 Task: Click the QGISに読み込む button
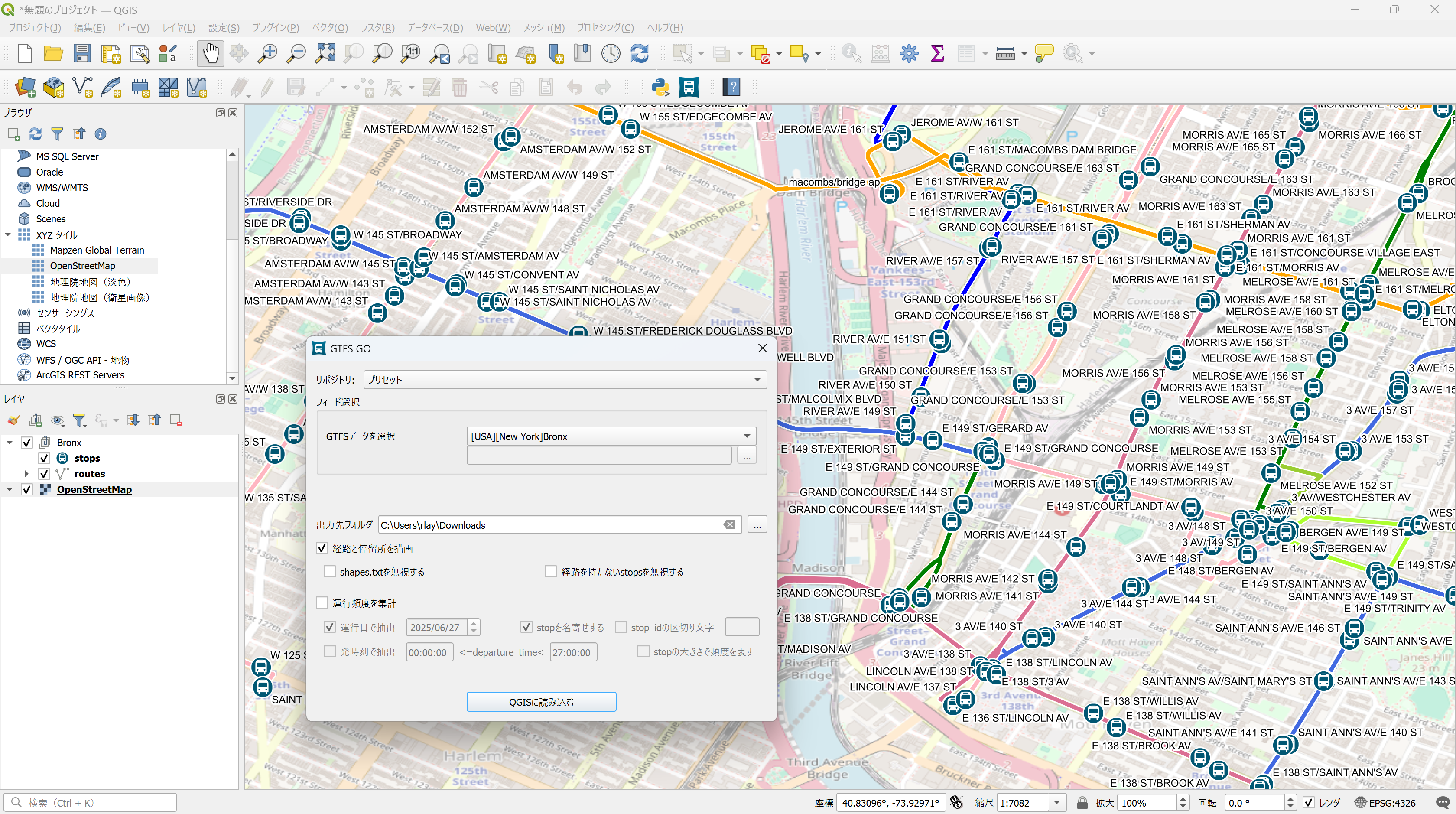pos(541,701)
